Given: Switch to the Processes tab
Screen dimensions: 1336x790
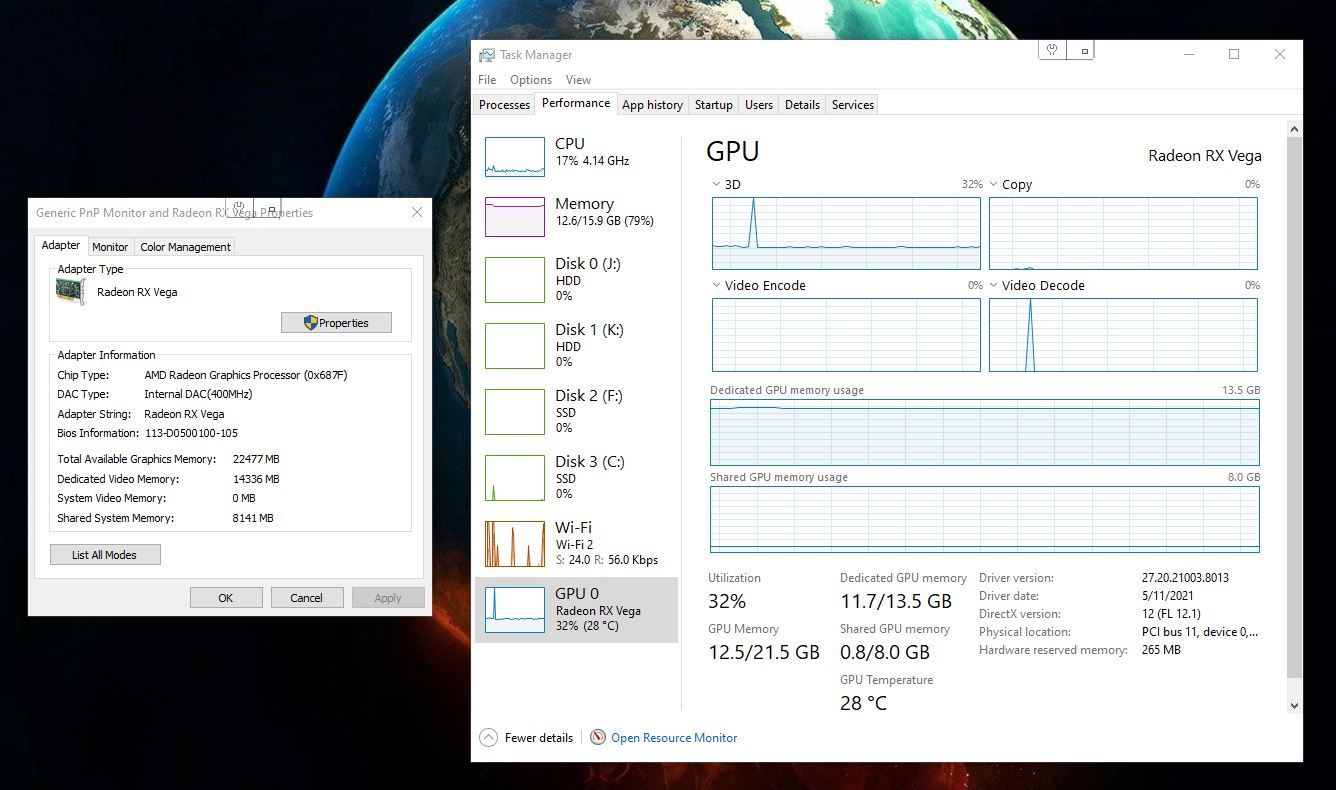Looking at the screenshot, I should click(x=504, y=105).
